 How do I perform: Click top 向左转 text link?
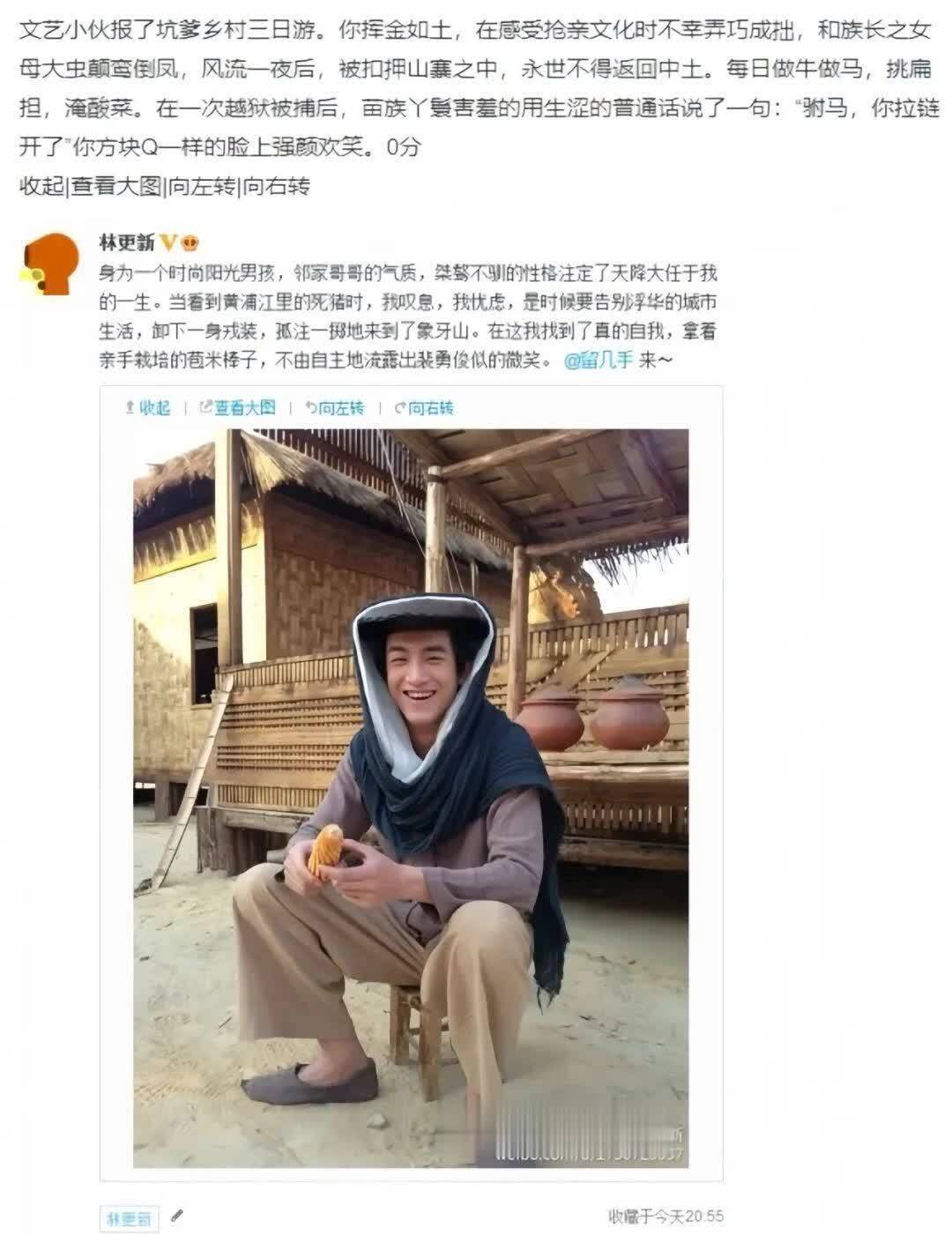coord(202,186)
